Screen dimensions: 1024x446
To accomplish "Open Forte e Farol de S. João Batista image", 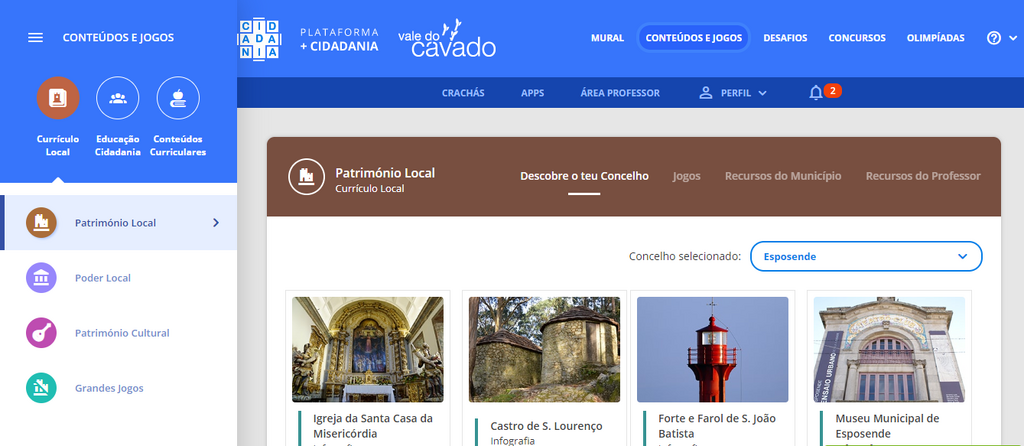I will 712,349.
